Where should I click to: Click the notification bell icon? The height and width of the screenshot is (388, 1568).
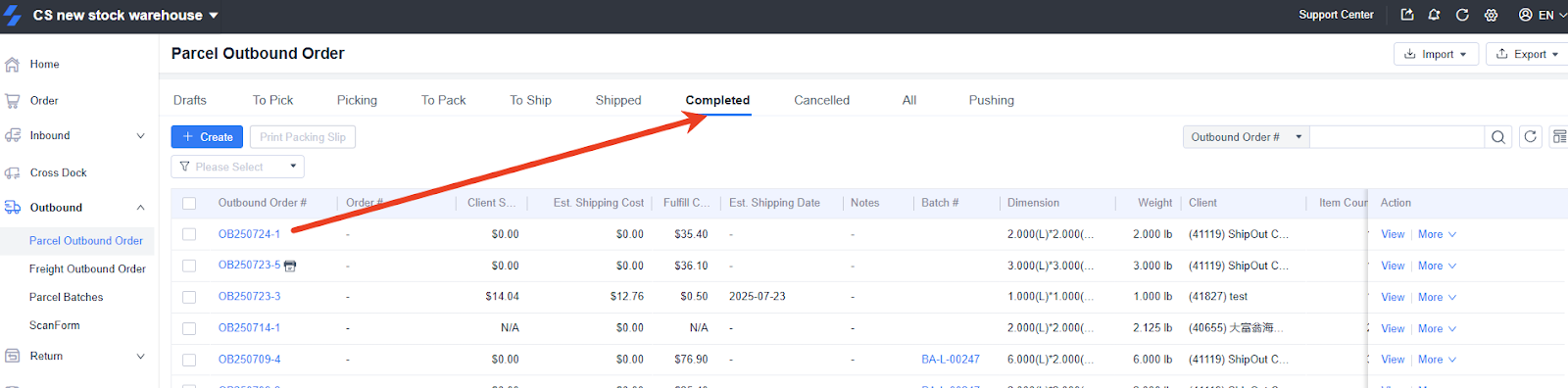point(1434,15)
